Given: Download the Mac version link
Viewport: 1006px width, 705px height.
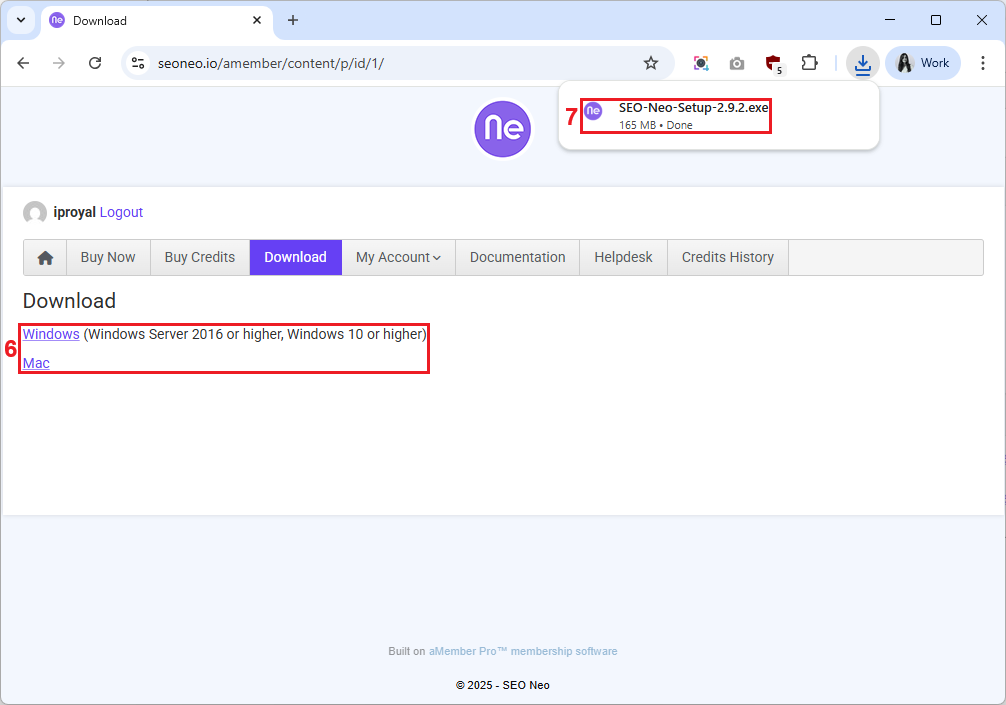Looking at the screenshot, I should (36, 363).
